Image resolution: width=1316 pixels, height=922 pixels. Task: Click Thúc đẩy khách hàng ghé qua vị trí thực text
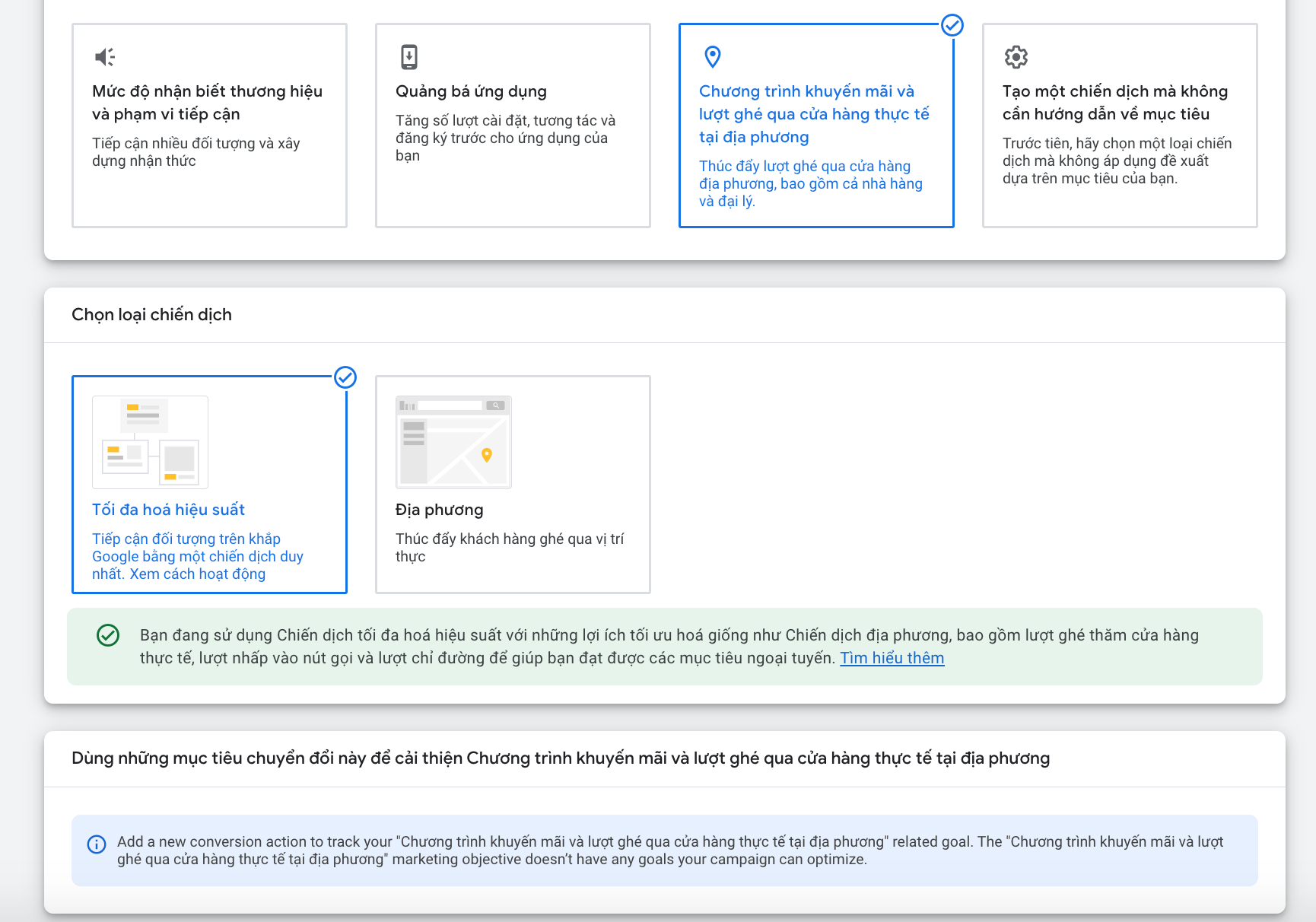510,548
